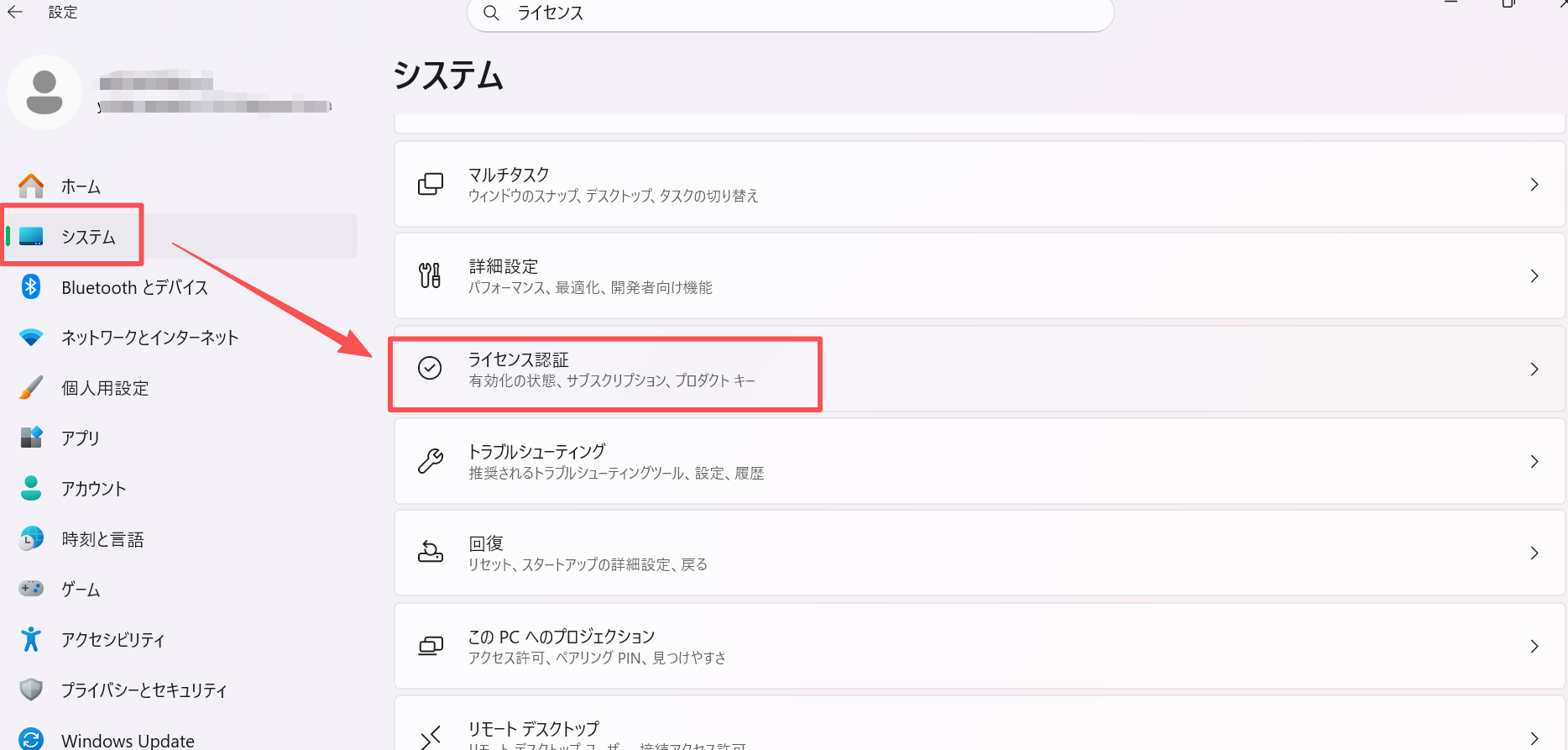This screenshot has height=750, width=1568.
Task: Click the ライセンス search input field
Action: 790,13
